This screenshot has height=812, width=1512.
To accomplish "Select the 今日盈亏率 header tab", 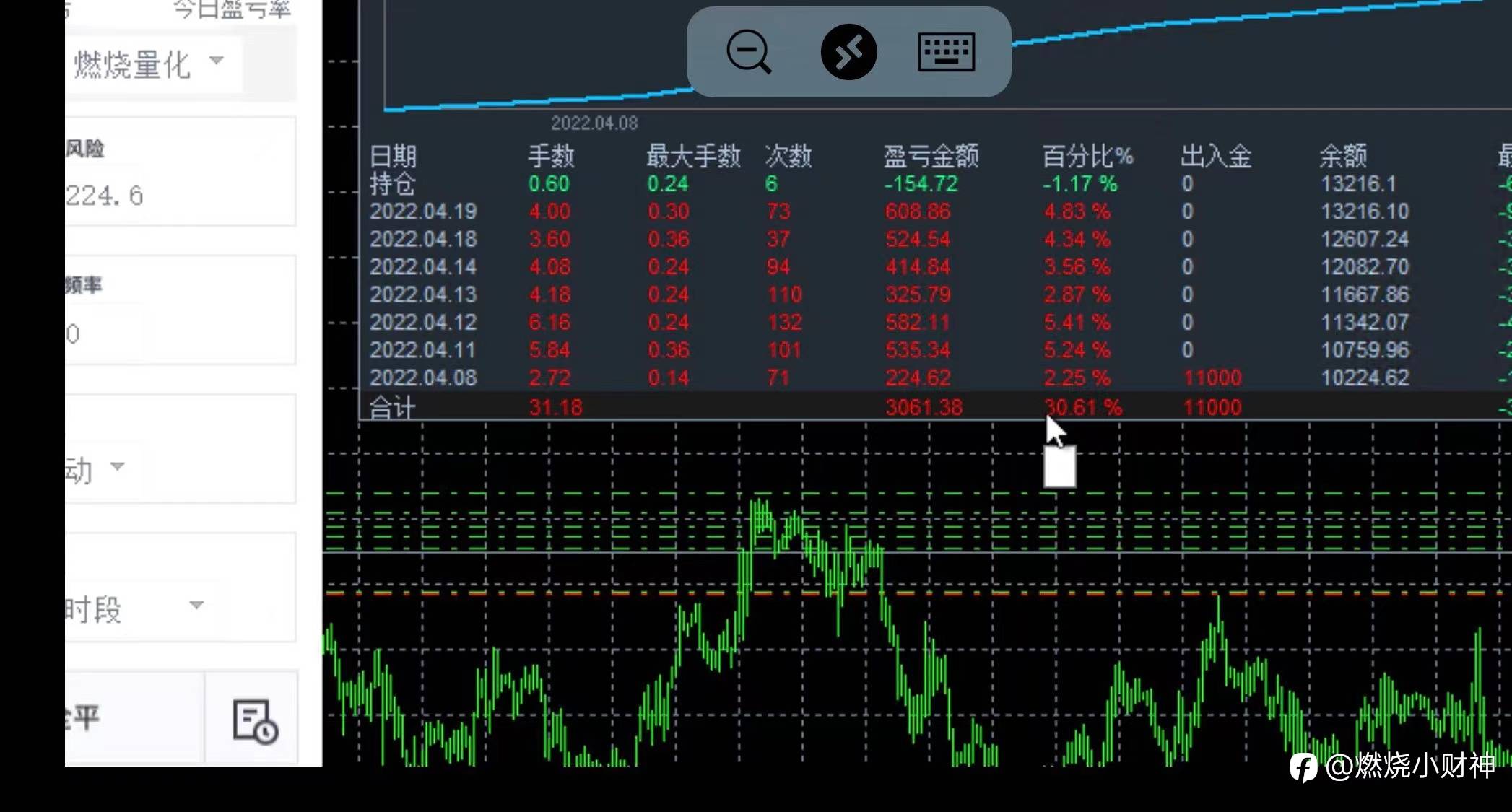I will (231, 10).
